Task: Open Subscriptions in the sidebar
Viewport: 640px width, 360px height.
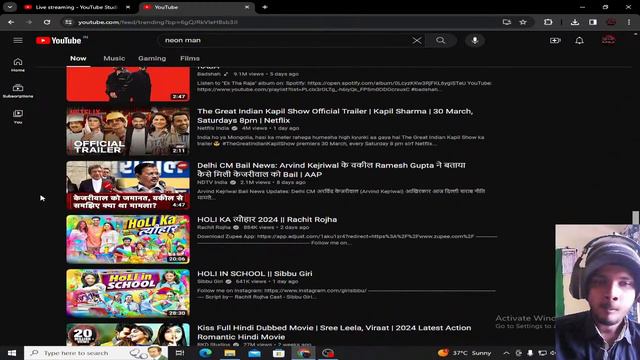Action: (x=18, y=91)
